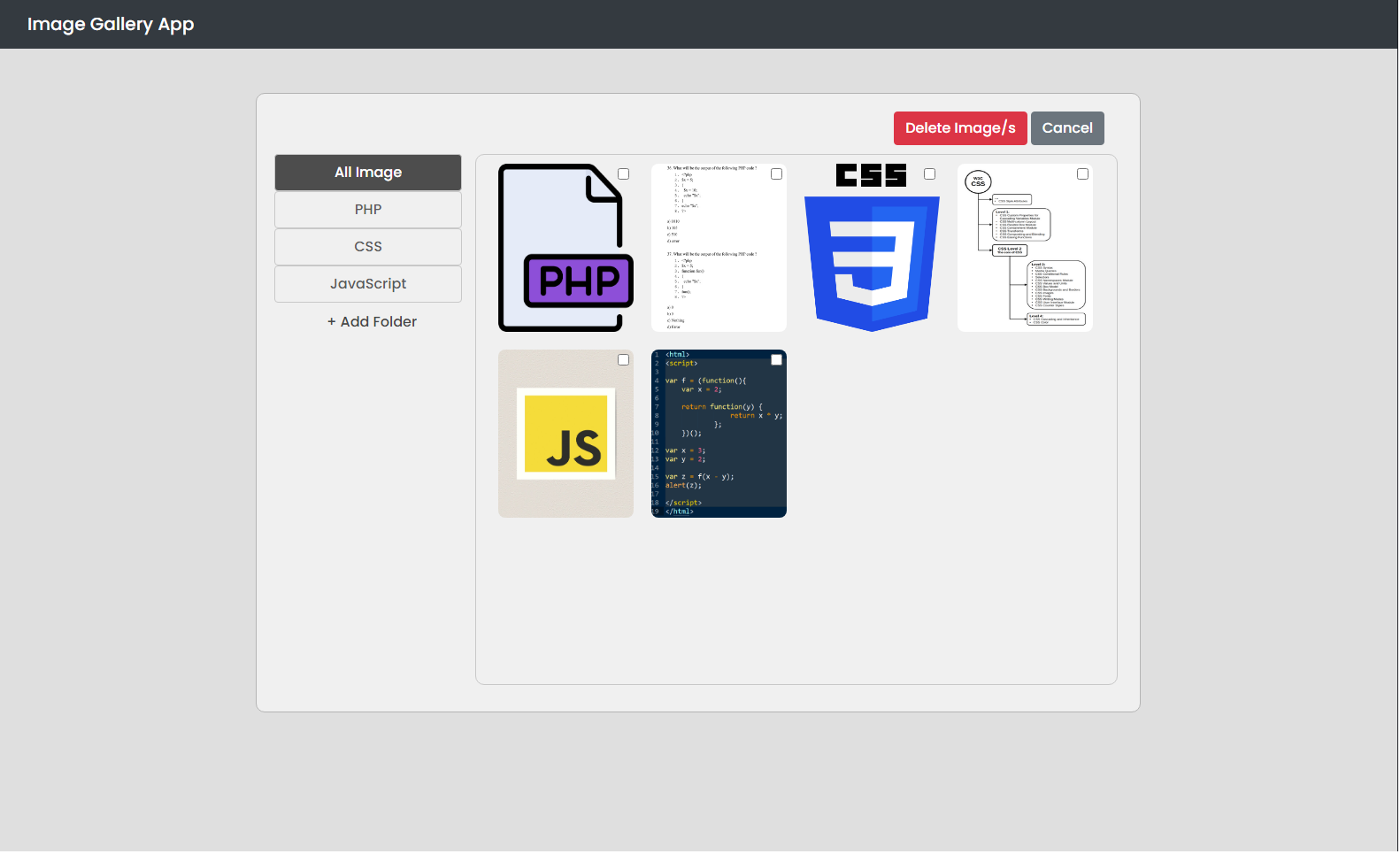Screen dimensions: 1400x854
Task: Cancel the image selection mode
Action: pos(1067,128)
